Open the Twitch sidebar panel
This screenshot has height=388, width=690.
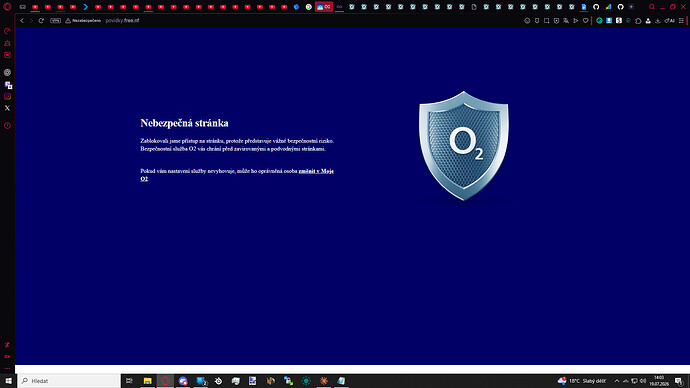[x=7, y=55]
